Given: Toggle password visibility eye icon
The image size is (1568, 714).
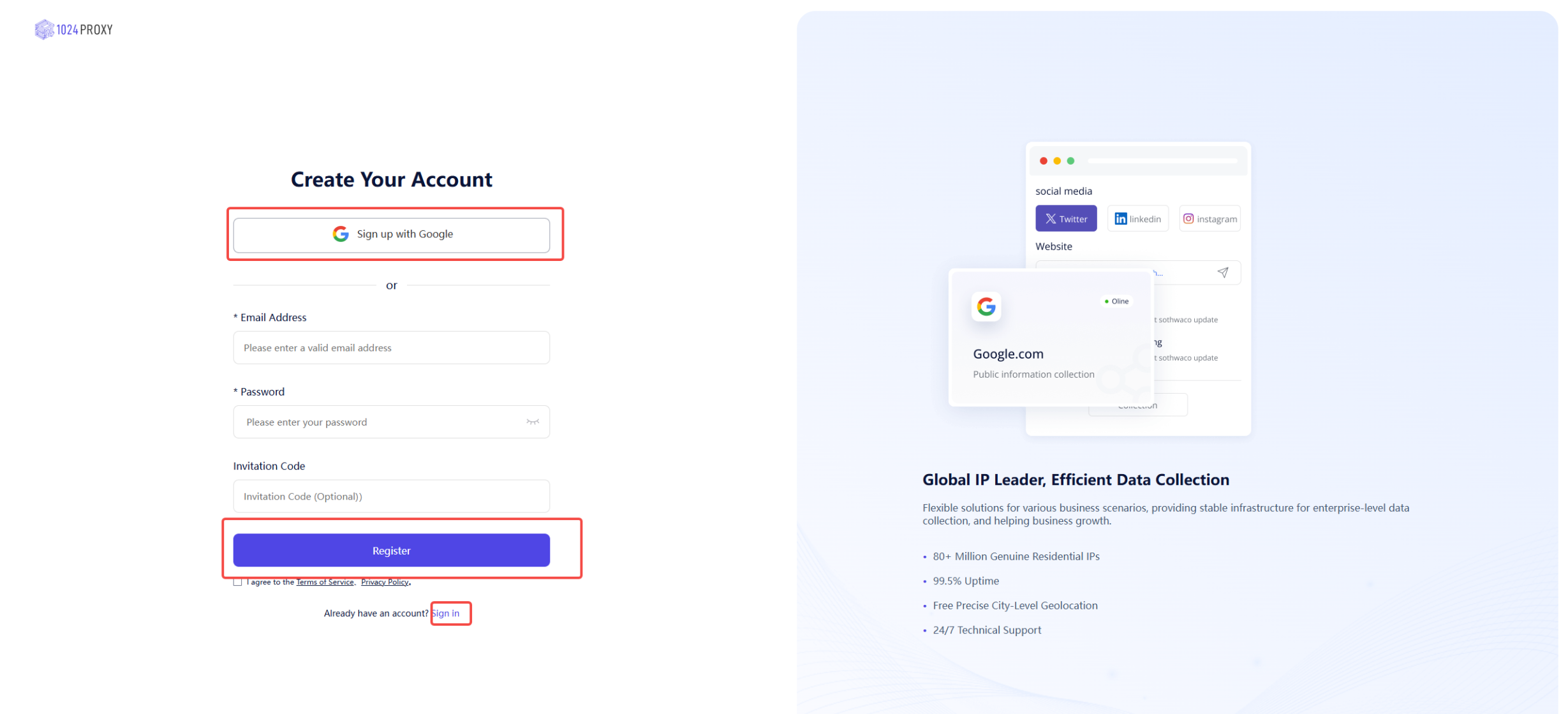Looking at the screenshot, I should click(x=533, y=422).
